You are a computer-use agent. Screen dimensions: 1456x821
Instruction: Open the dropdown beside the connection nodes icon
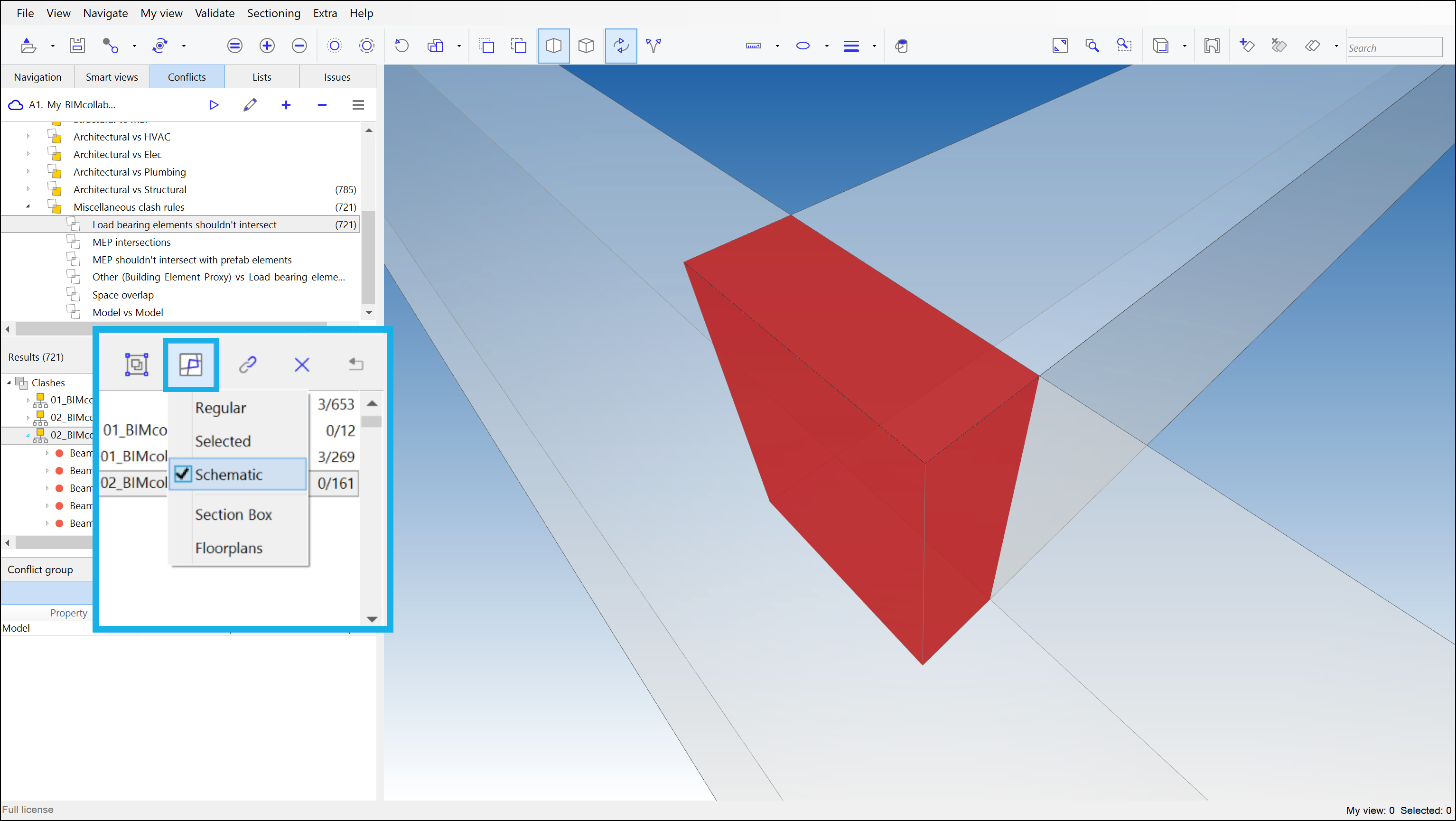(134, 47)
